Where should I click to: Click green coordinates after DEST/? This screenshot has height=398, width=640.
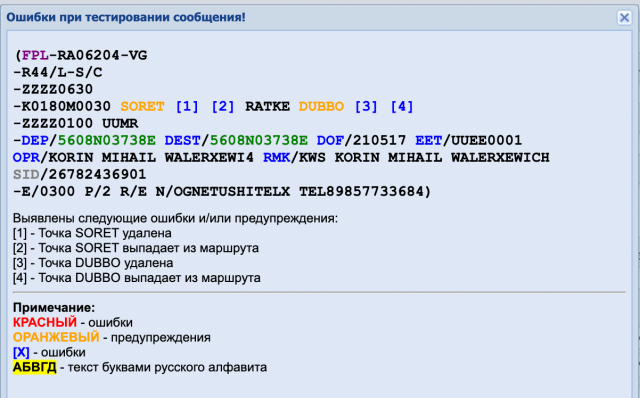(x=259, y=140)
